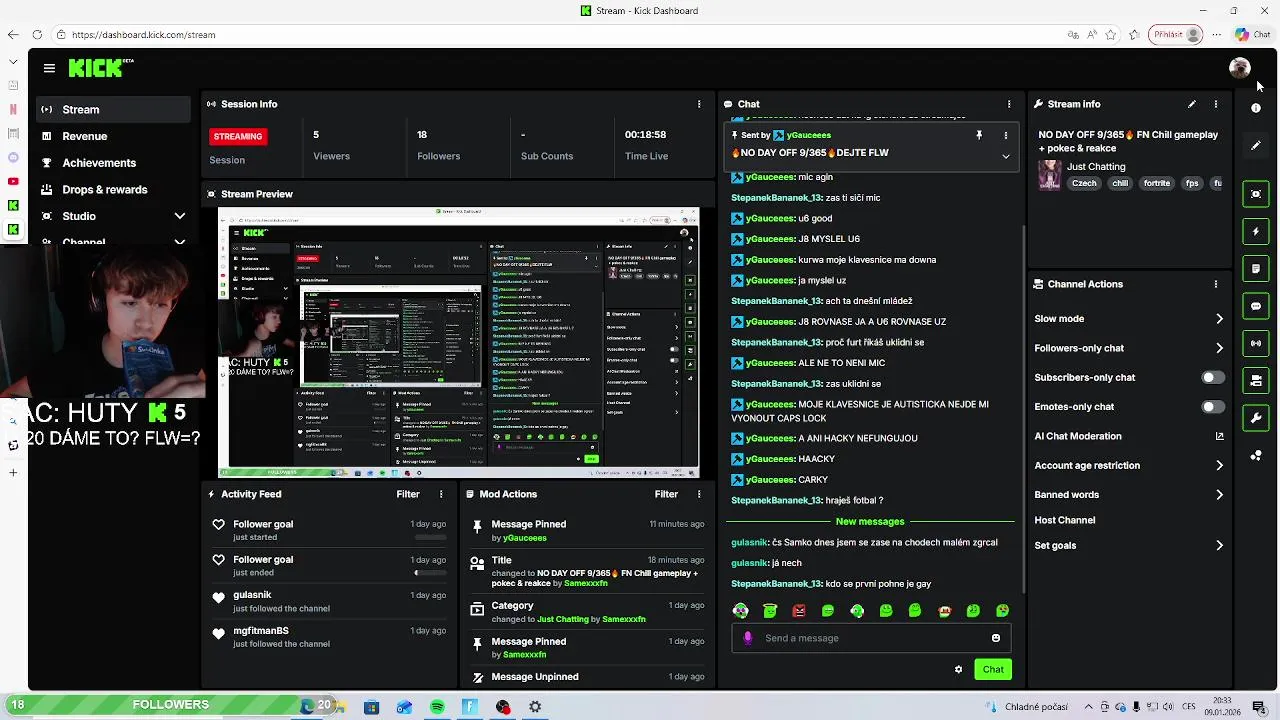Image resolution: width=1280 pixels, height=720 pixels.
Task: Click the browser back arrow
Action: (12, 35)
